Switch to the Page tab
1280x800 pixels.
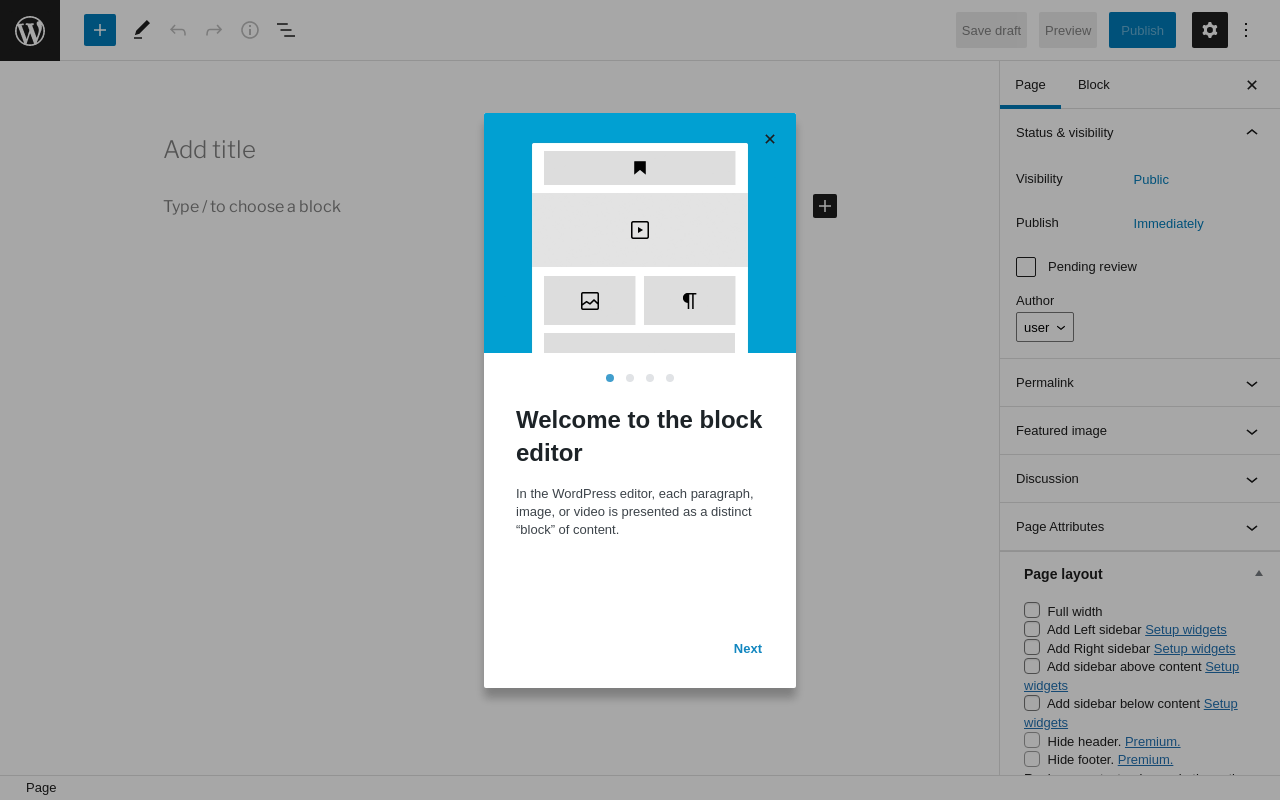pyautogui.click(x=1030, y=85)
